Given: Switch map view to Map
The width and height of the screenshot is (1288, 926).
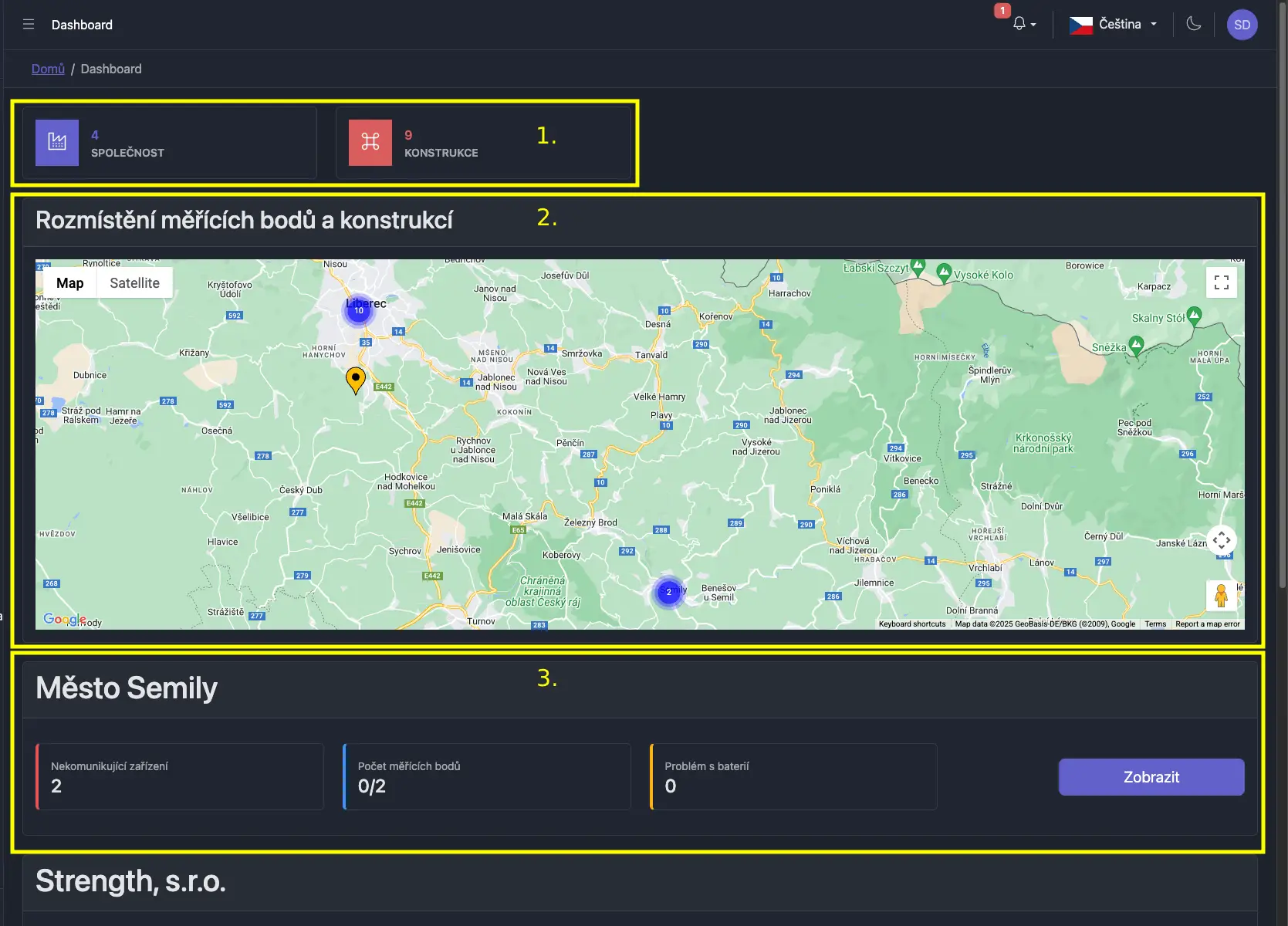Looking at the screenshot, I should tap(69, 282).
